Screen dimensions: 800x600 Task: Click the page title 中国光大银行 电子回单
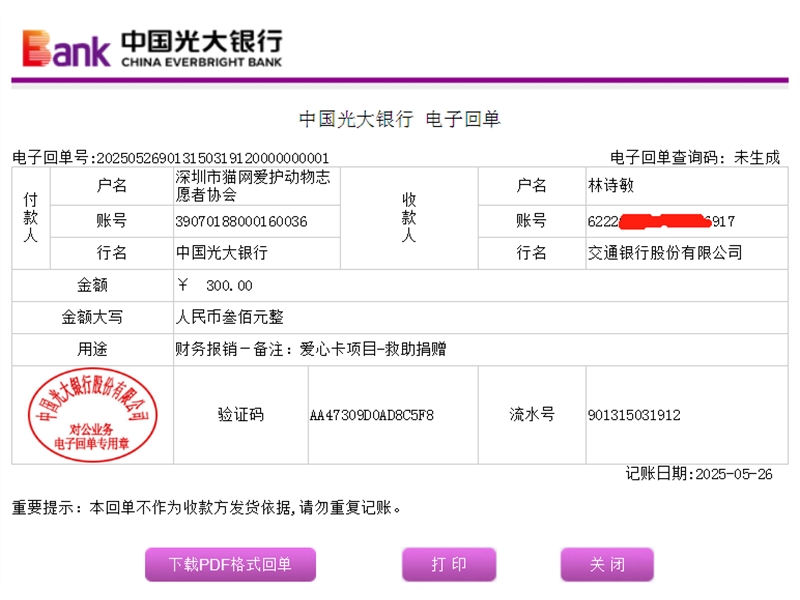(399, 119)
